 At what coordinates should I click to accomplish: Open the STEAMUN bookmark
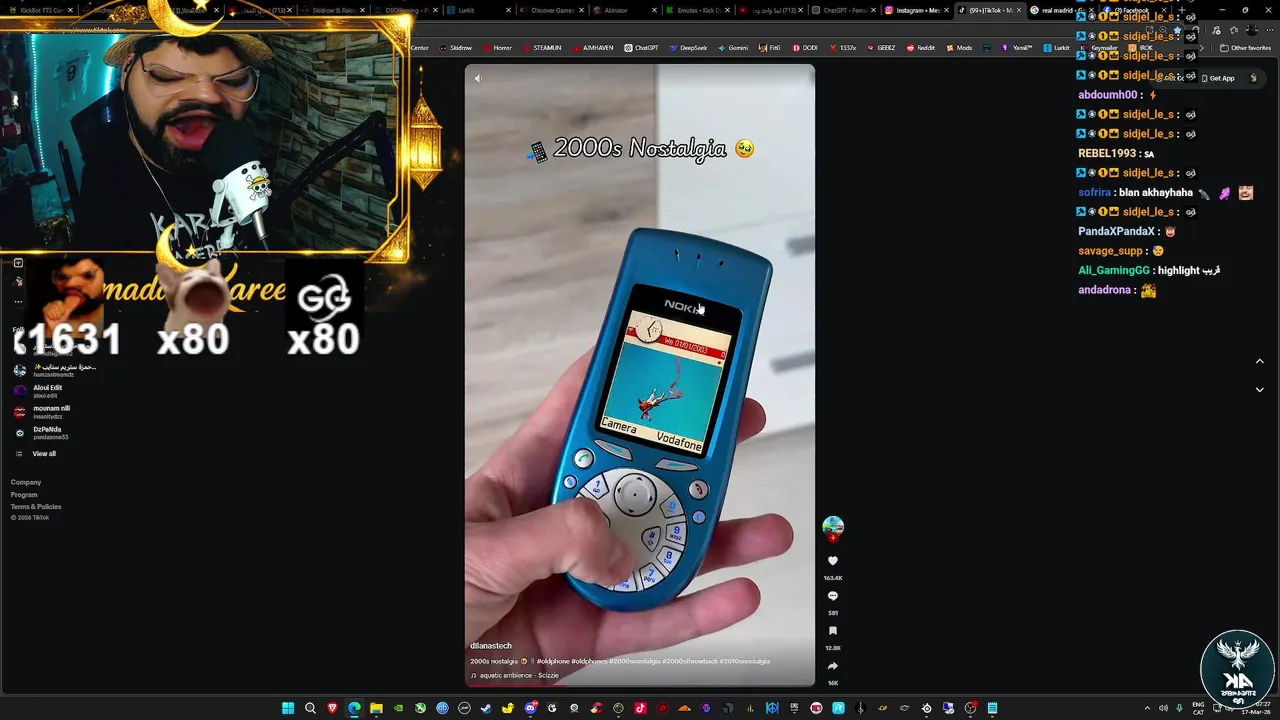point(542,48)
